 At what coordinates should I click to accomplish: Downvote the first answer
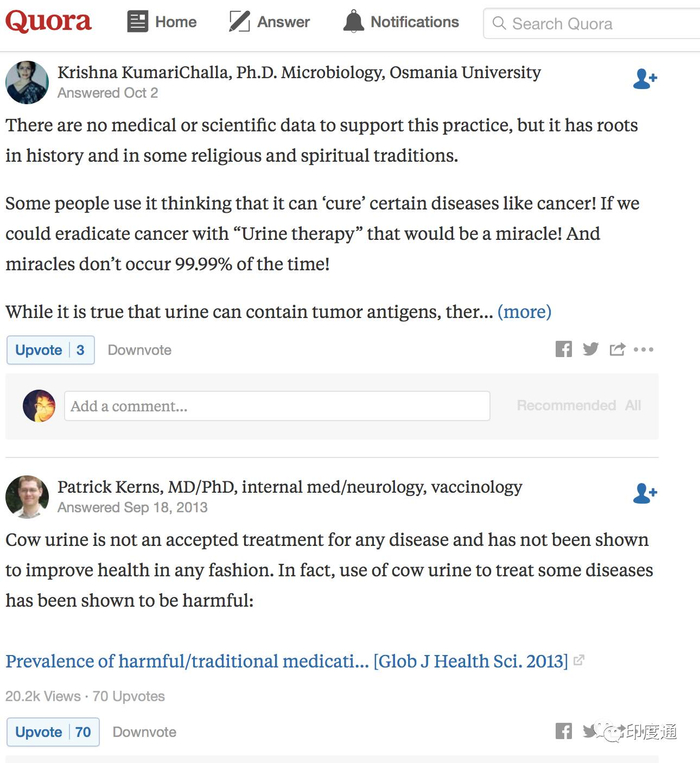click(x=139, y=350)
